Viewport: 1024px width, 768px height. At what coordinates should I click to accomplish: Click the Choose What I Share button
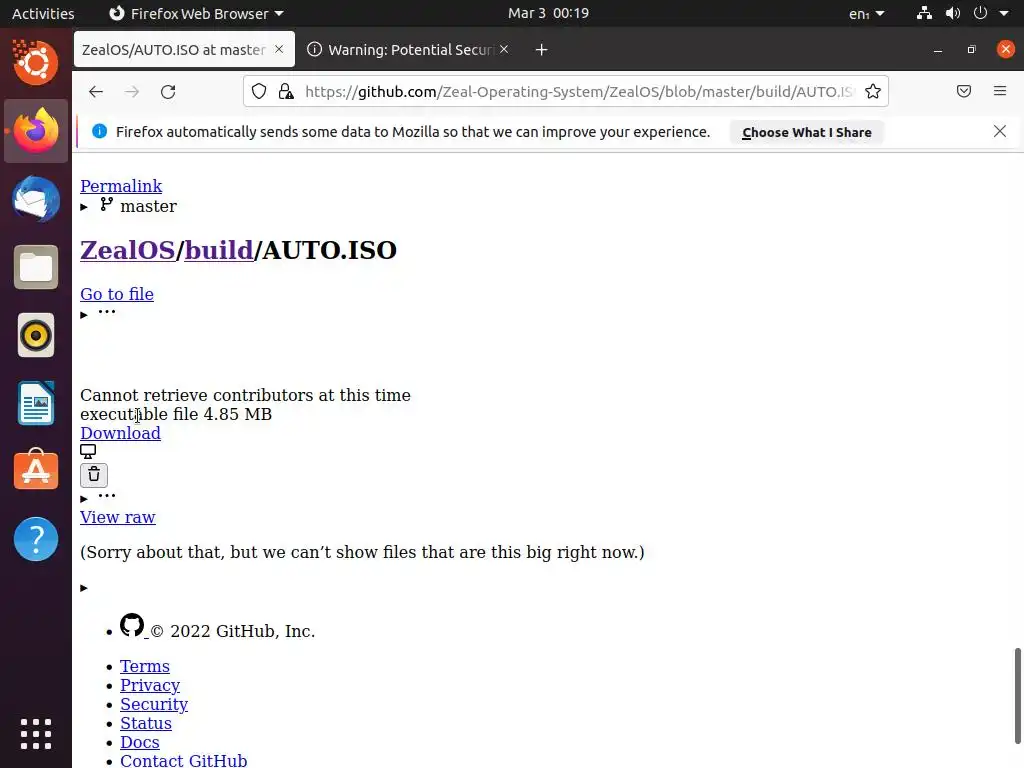pyautogui.click(x=807, y=132)
